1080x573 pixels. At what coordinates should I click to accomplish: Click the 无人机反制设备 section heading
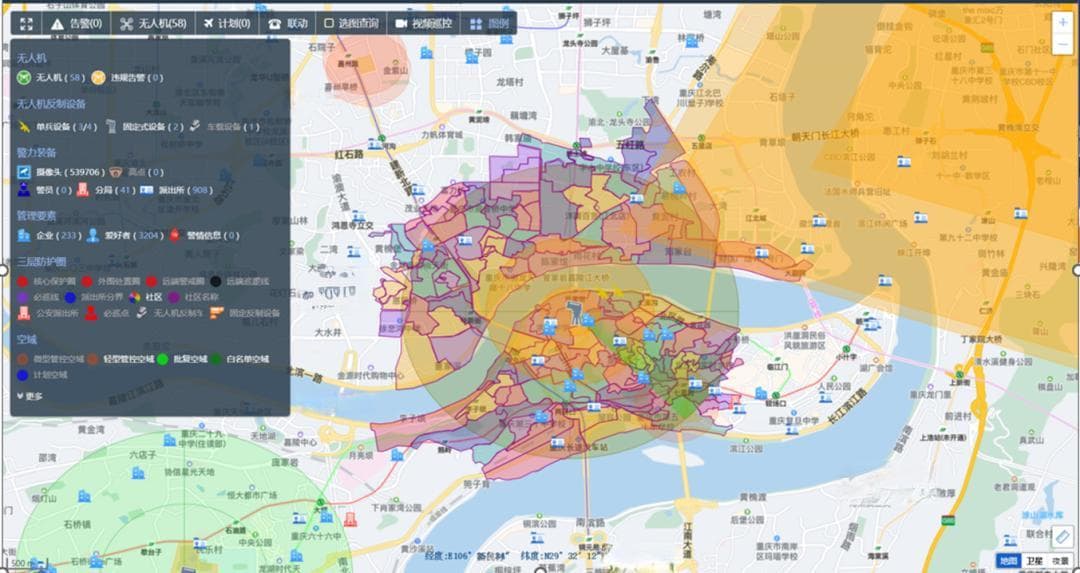coord(51,104)
